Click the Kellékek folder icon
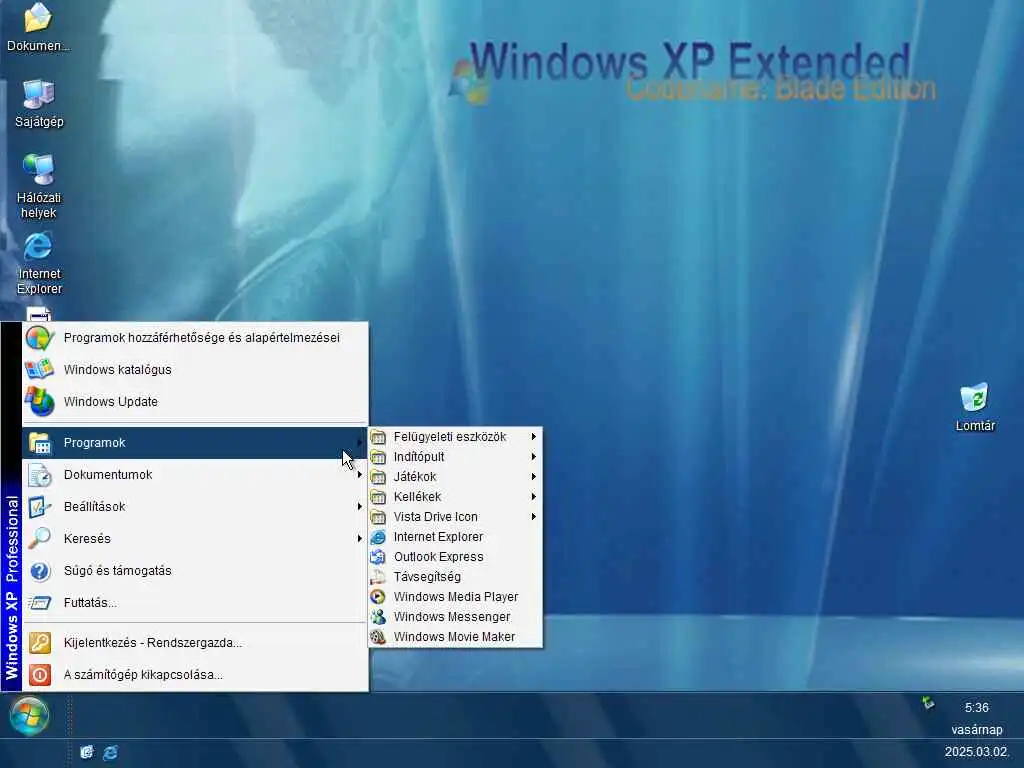The height and width of the screenshot is (768, 1024). pyautogui.click(x=378, y=496)
